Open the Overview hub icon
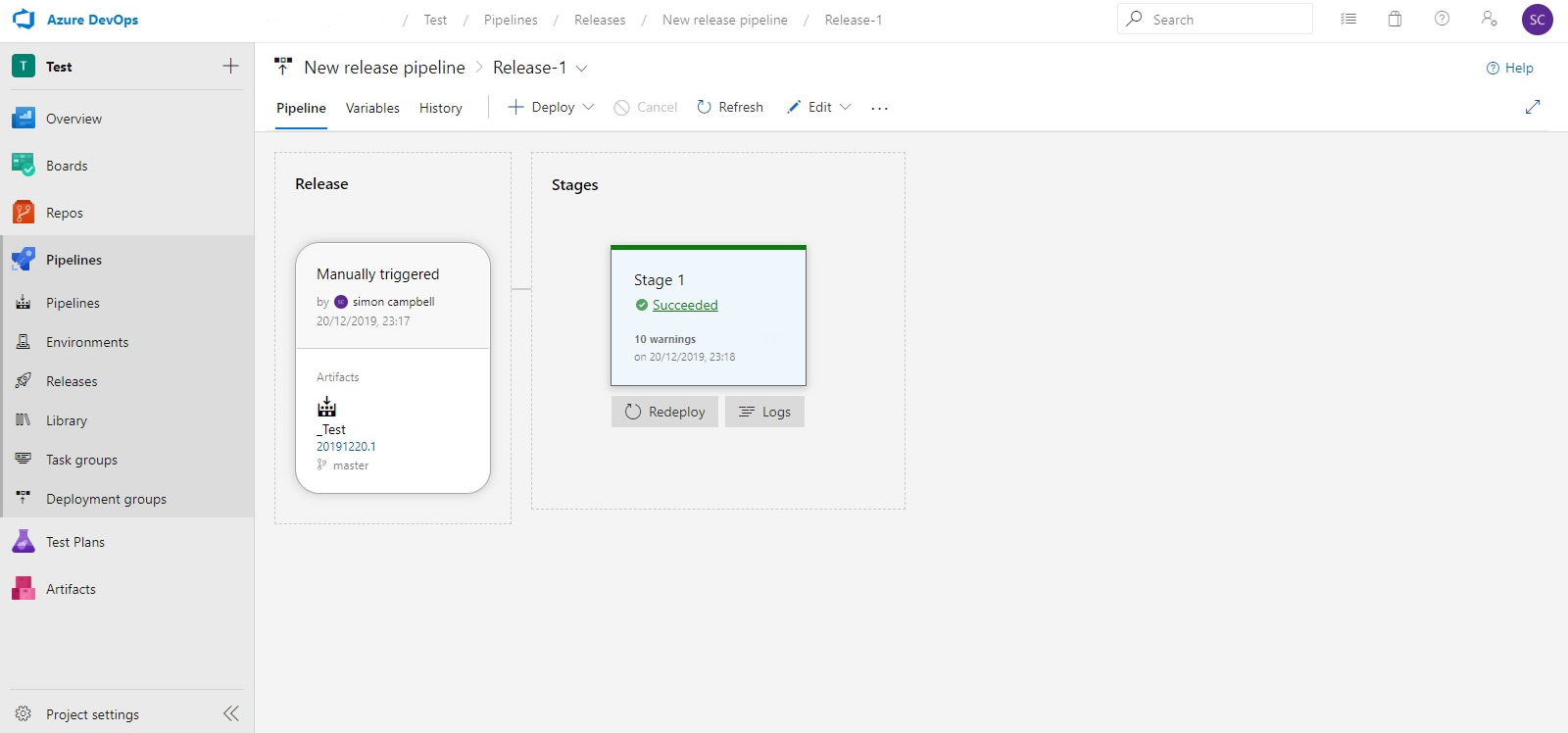The width and height of the screenshot is (1568, 733). (24, 119)
